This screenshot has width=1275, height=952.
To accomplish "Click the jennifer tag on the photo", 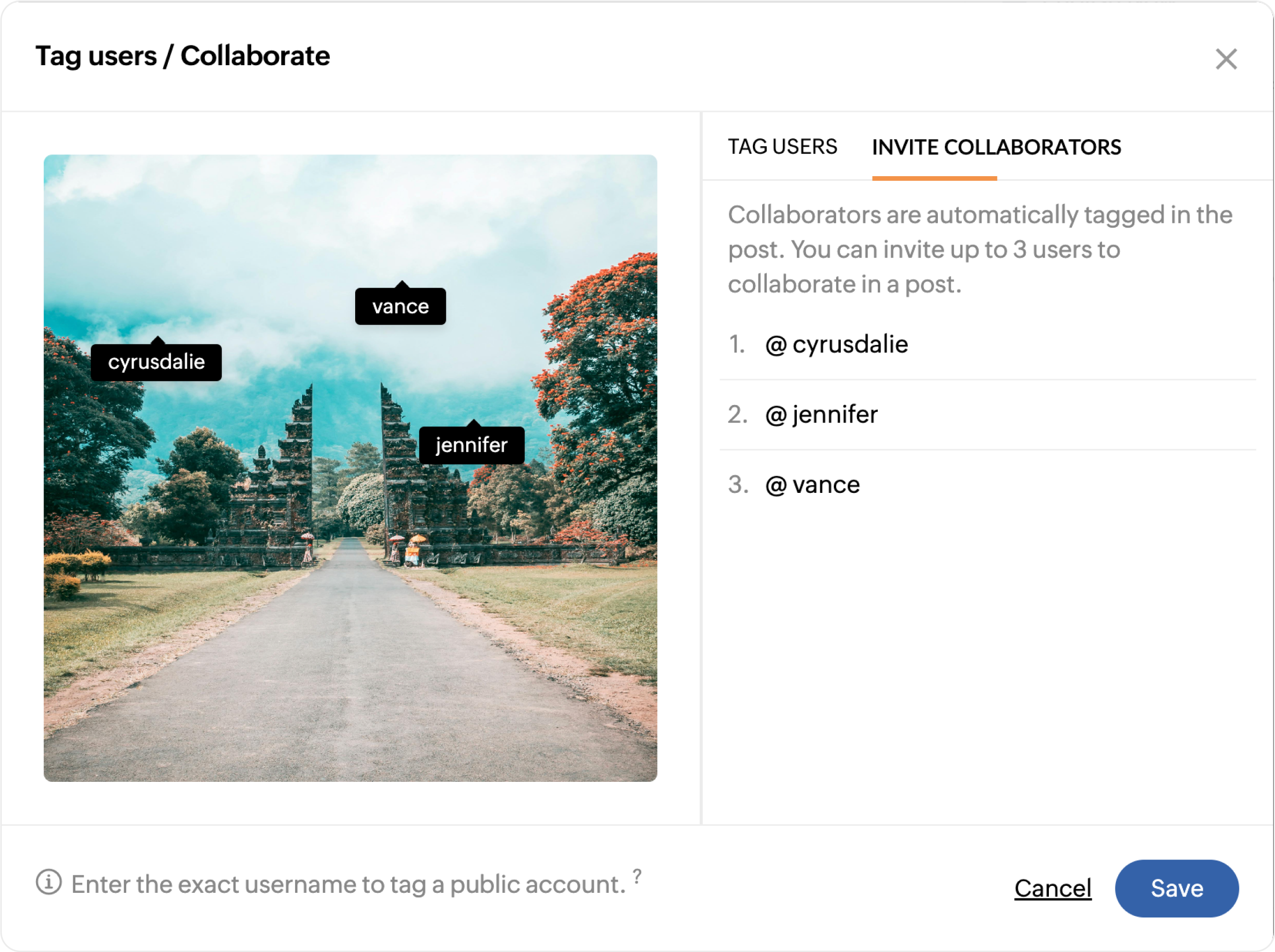I will pyautogui.click(x=472, y=445).
